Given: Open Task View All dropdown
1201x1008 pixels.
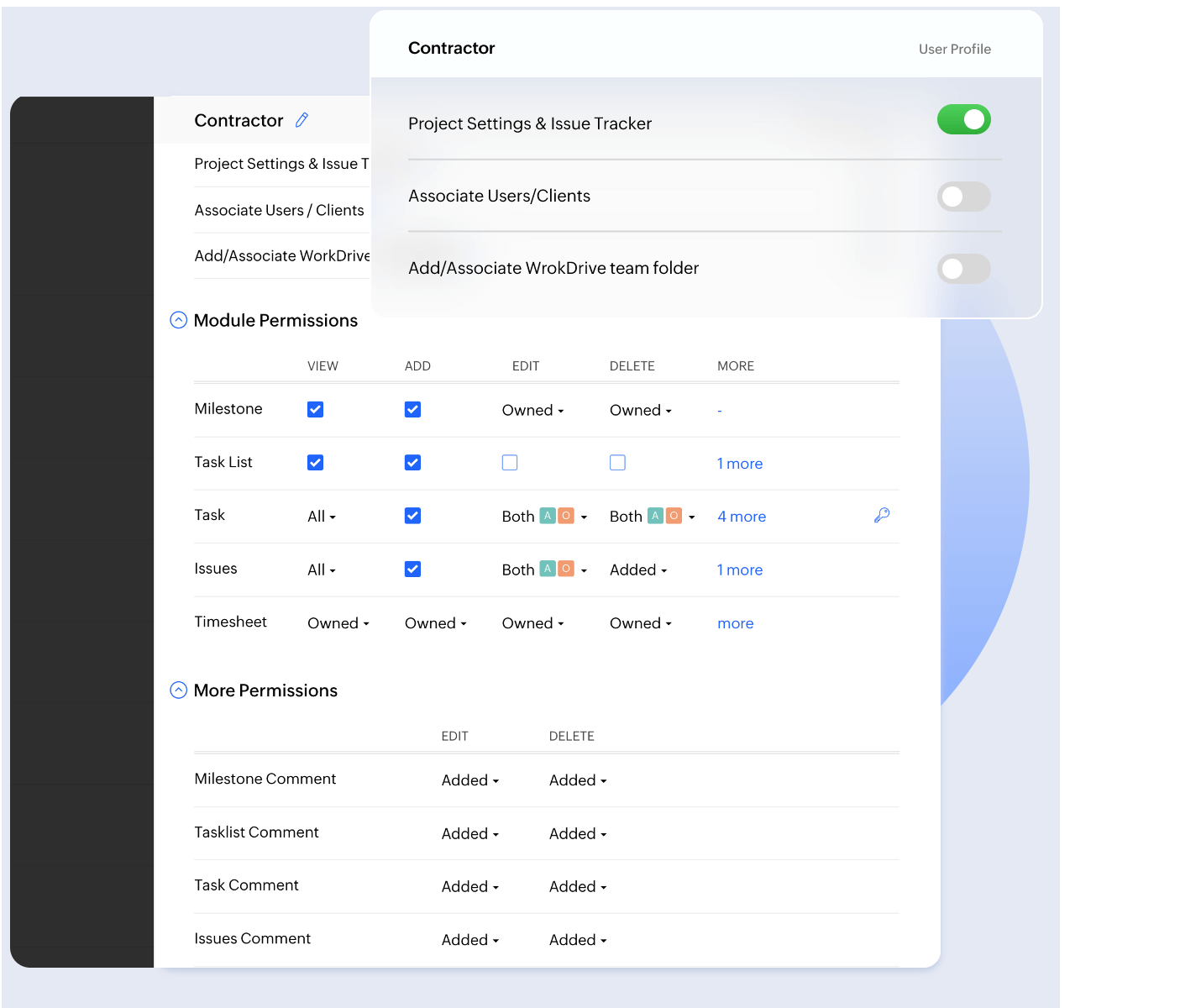Looking at the screenshot, I should (321, 517).
